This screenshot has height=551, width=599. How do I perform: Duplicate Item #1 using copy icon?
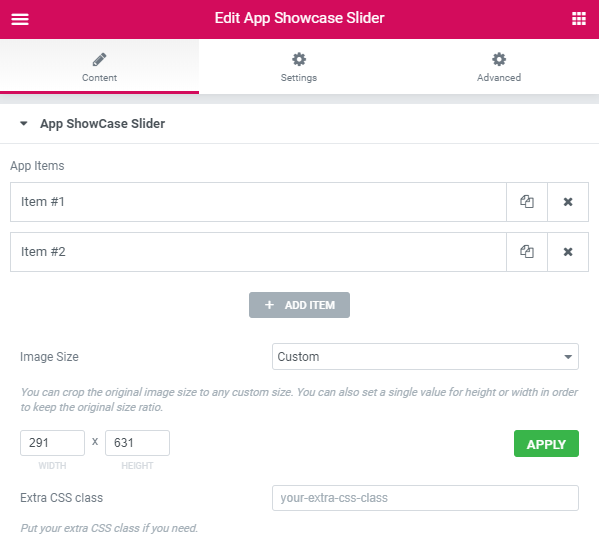tap(527, 202)
